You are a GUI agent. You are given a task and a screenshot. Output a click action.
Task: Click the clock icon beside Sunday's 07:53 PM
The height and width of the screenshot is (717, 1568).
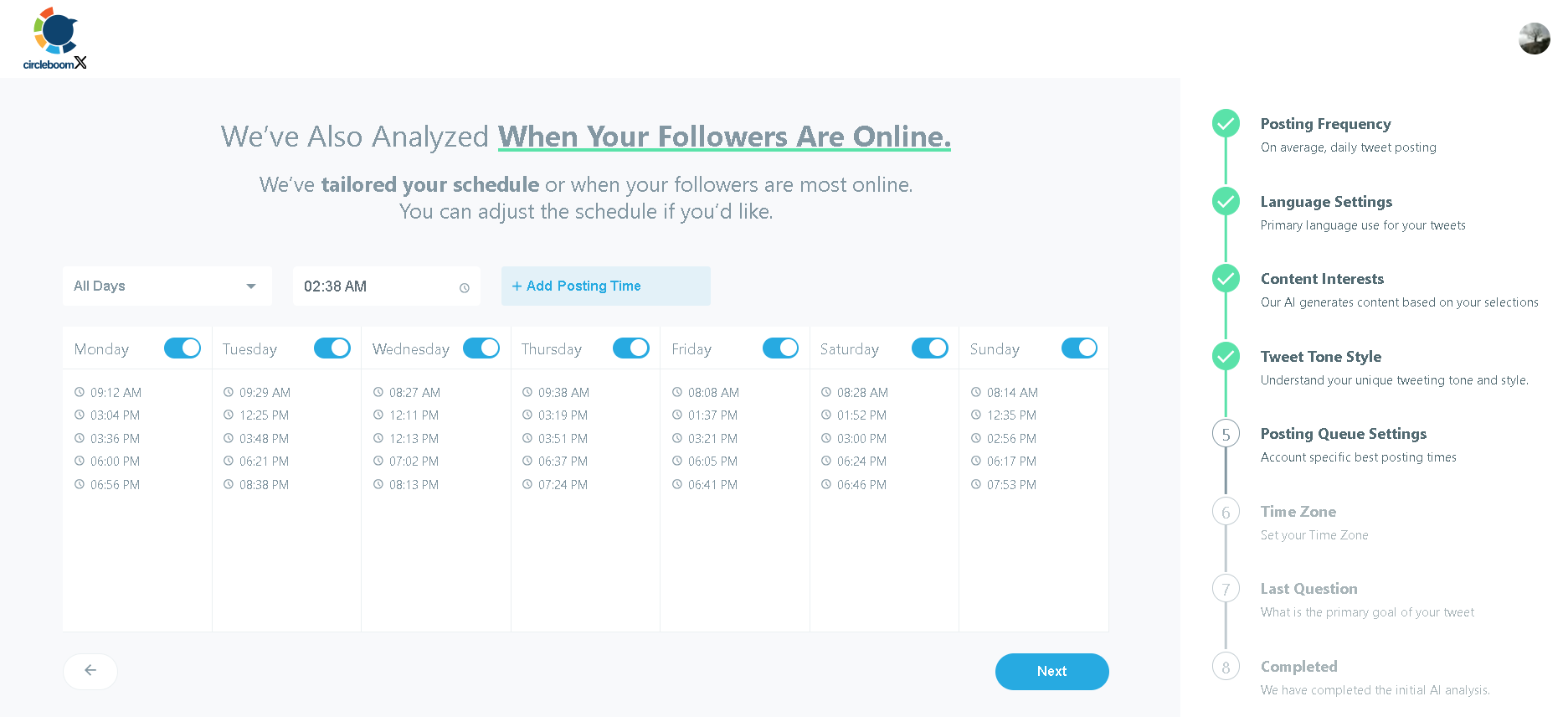pyautogui.click(x=977, y=484)
